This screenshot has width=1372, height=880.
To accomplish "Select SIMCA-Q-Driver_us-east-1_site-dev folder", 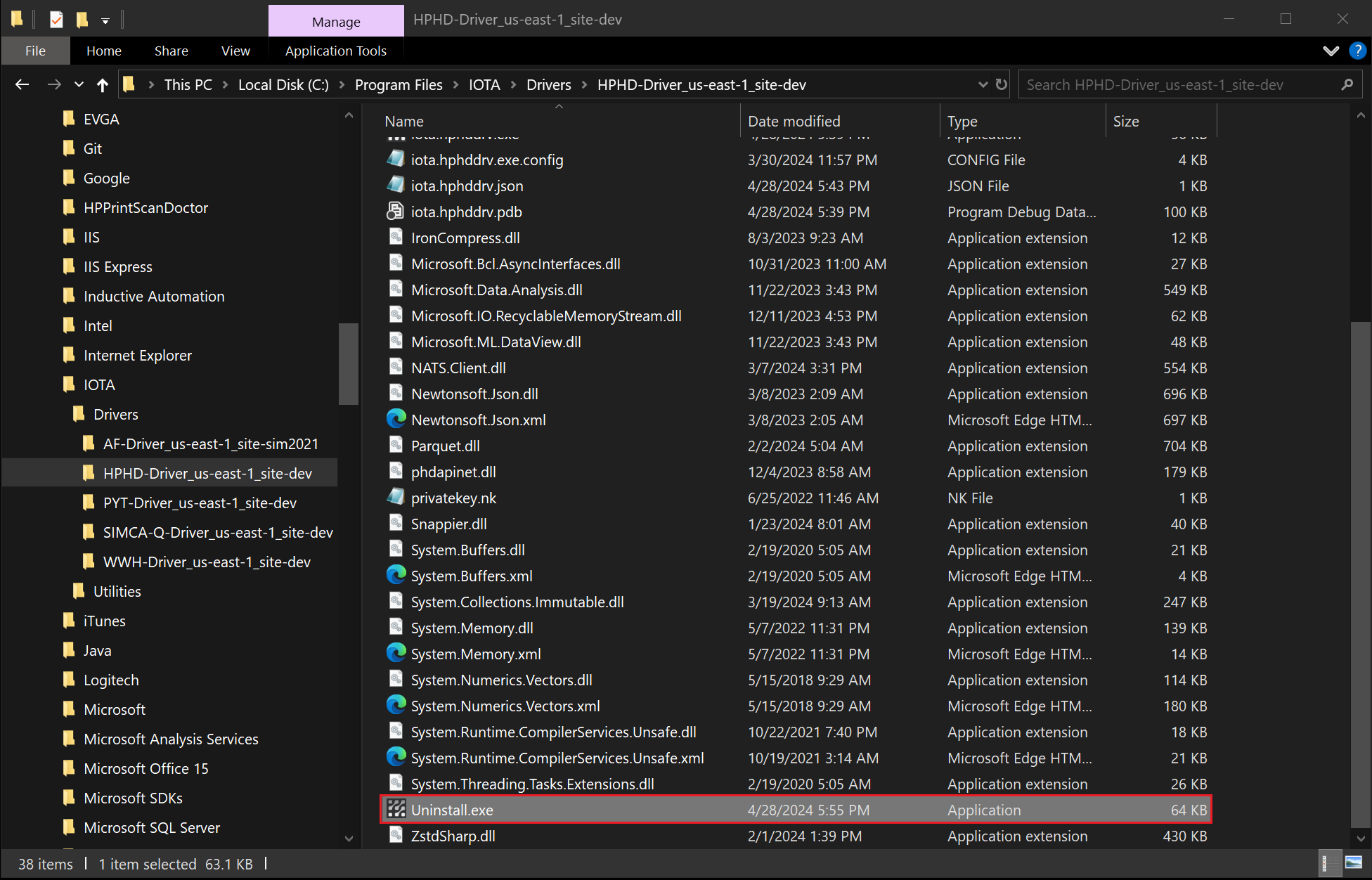I will point(218,532).
